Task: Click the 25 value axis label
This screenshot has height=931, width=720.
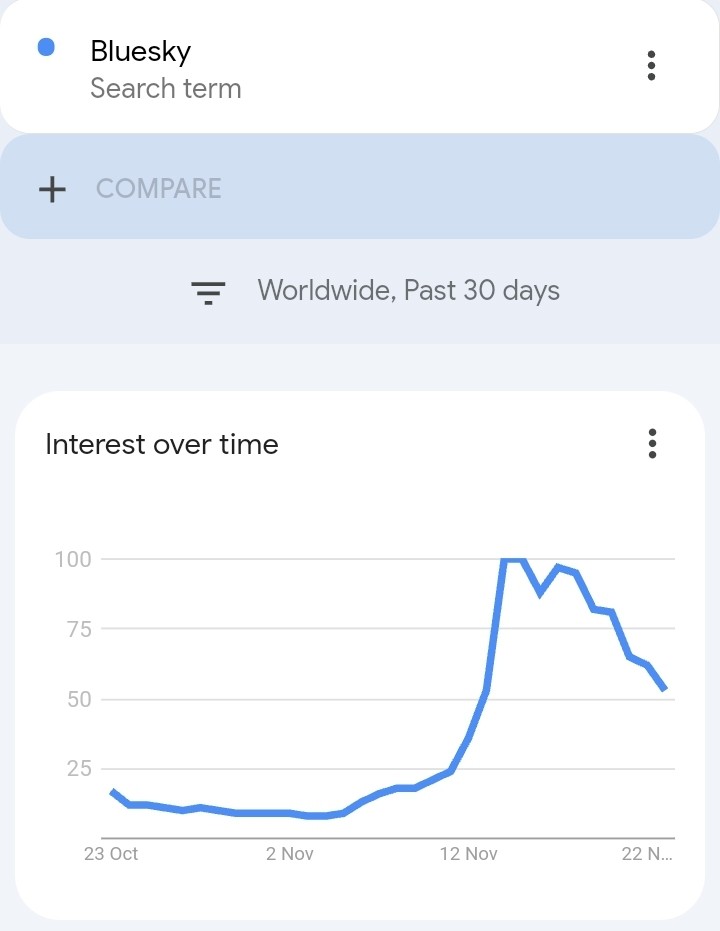Action: [x=79, y=769]
